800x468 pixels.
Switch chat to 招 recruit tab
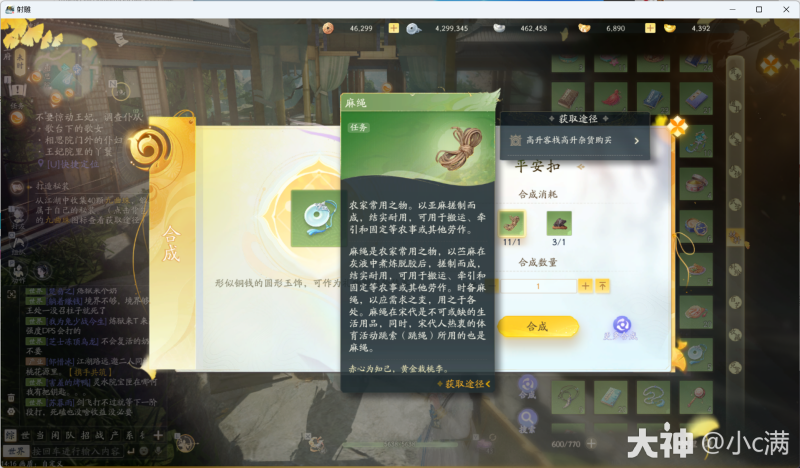pos(85,435)
